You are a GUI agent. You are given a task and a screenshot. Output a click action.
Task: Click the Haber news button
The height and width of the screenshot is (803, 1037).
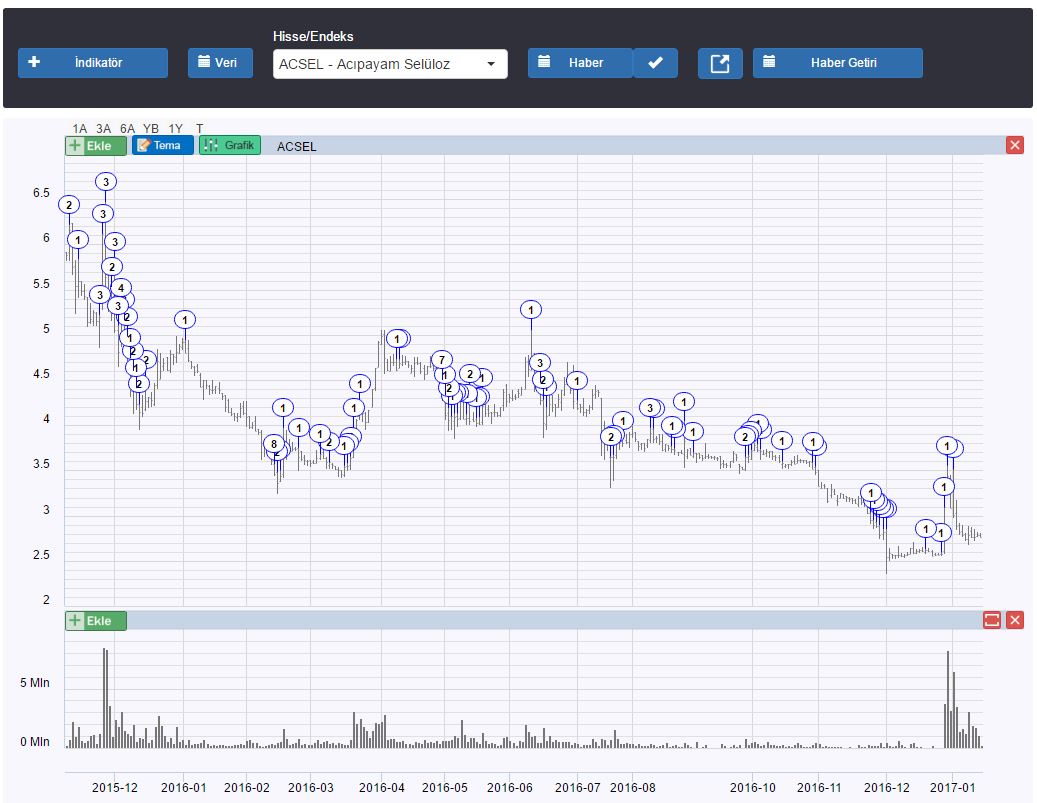[x=580, y=63]
